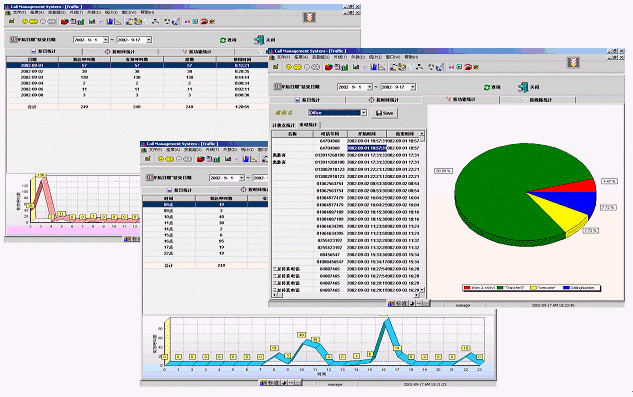This screenshot has height=397, width=633.
Task: Click the Save button with the floppy icon
Action: tap(384, 113)
